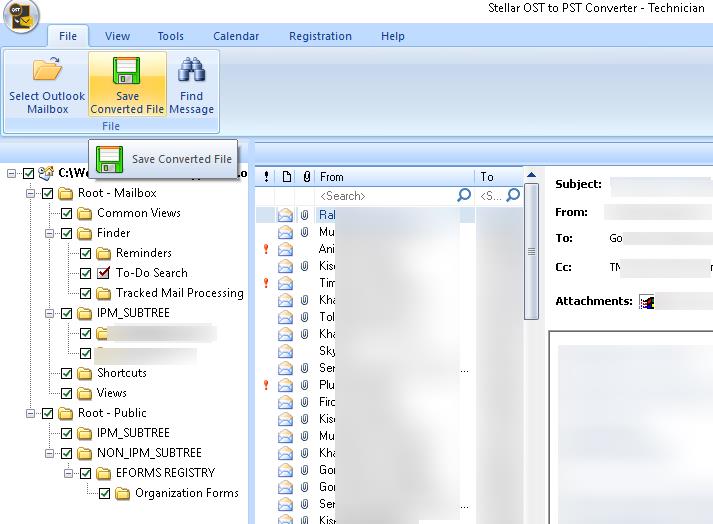Select the IPM_SUBTREE folder under Root - Public
Image resolution: width=713 pixels, height=524 pixels.
[133, 433]
